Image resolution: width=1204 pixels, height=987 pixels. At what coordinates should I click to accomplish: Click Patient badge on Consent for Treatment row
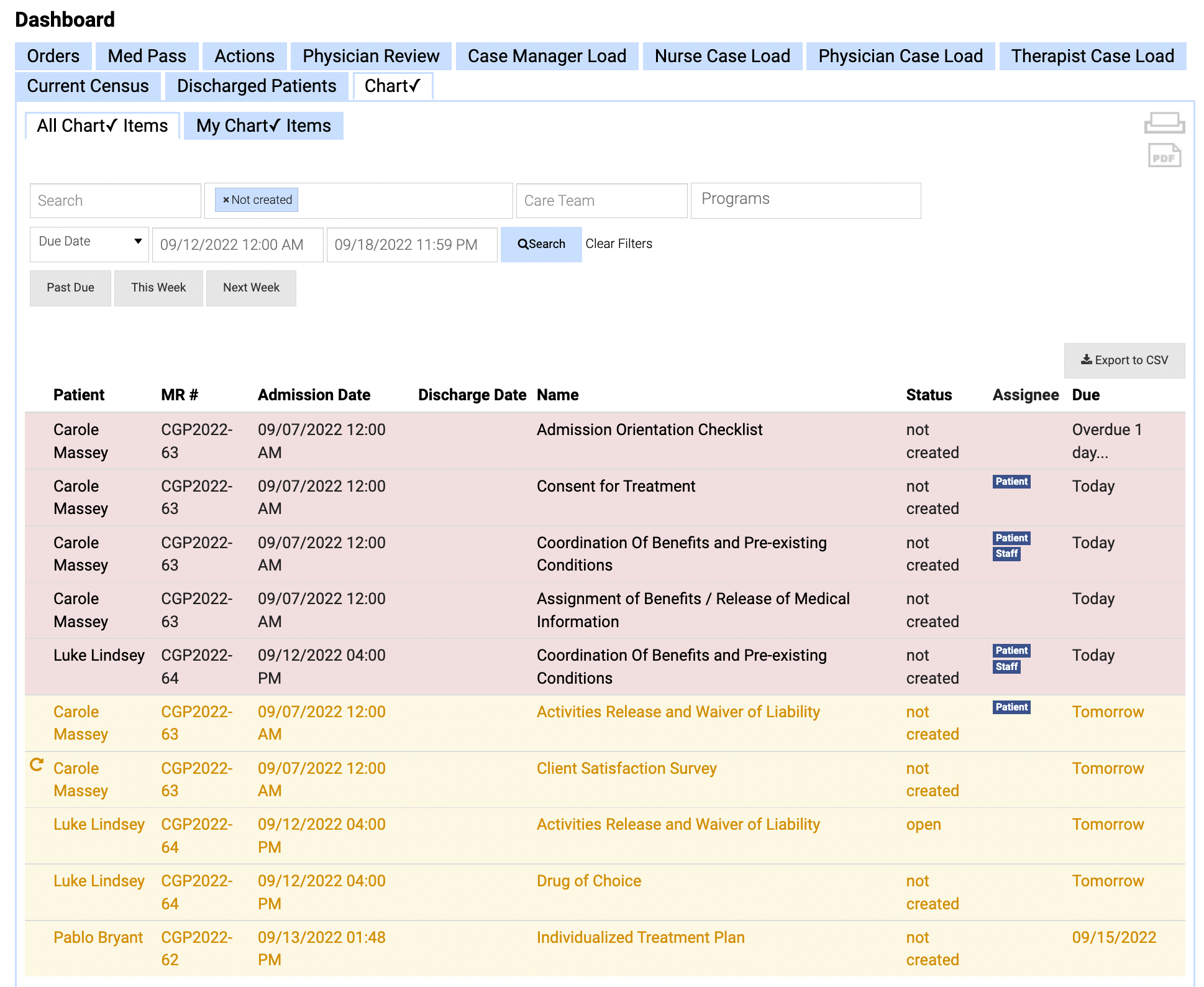[x=1011, y=482]
